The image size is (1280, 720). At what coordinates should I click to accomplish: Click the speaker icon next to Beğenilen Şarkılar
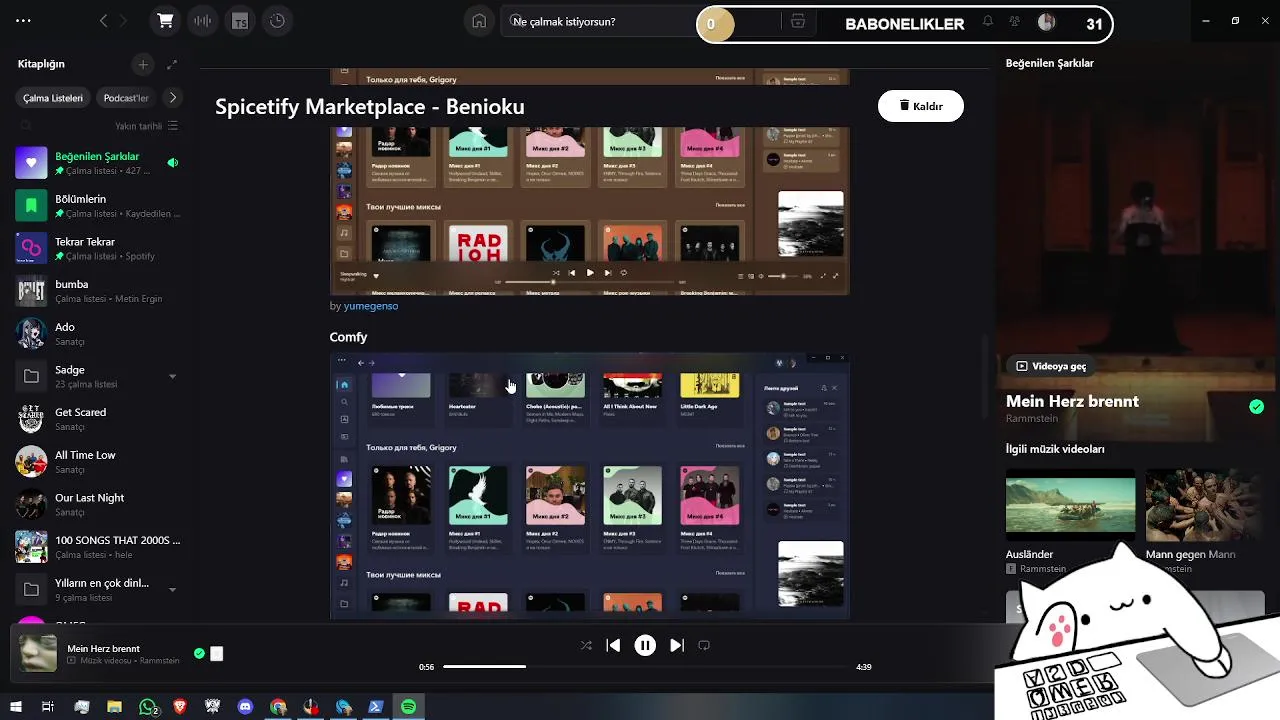(x=172, y=162)
